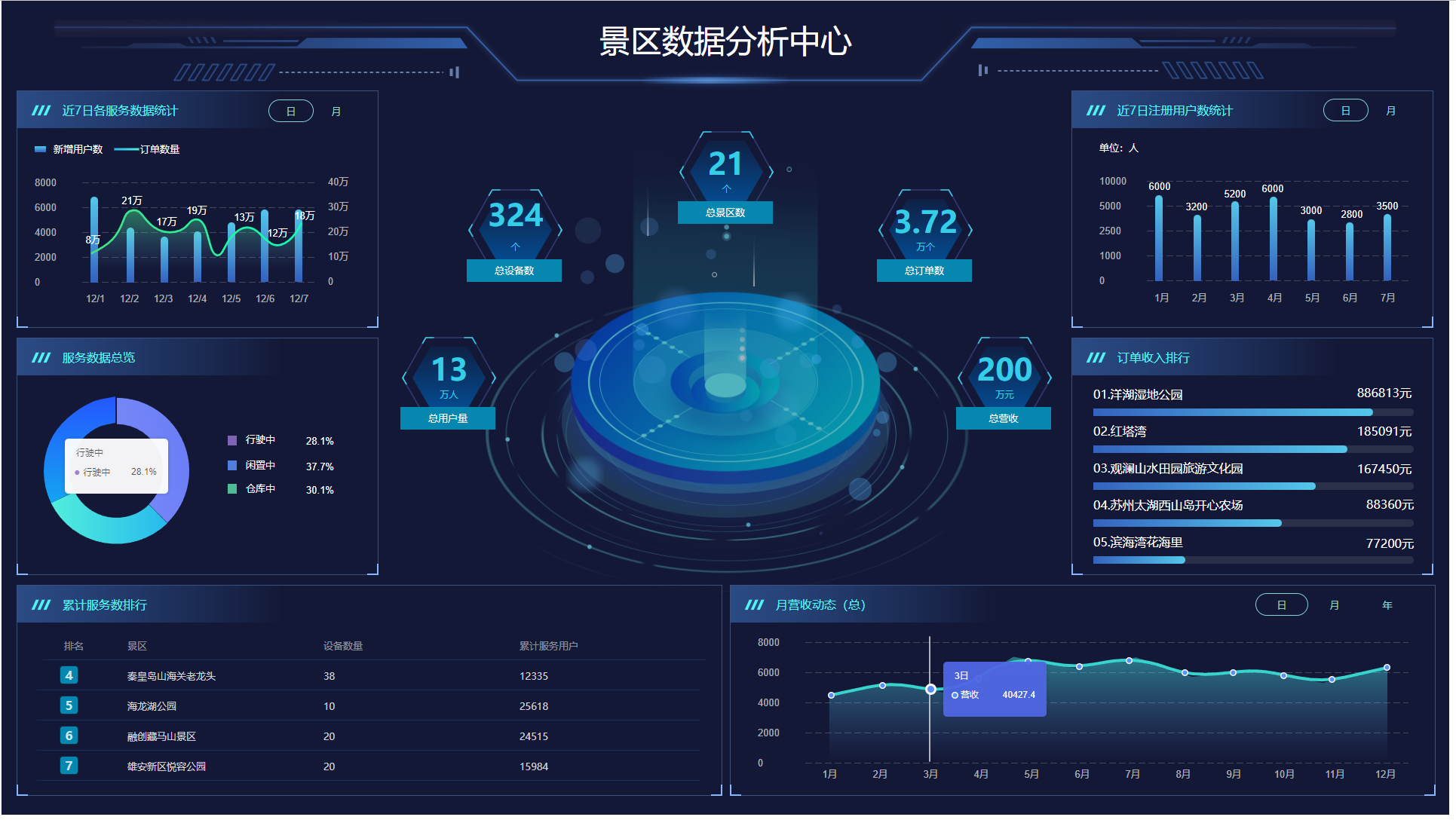Screen dimensions: 1456x823
Task: Click the title 景区数据分析中心
Action: point(725,41)
